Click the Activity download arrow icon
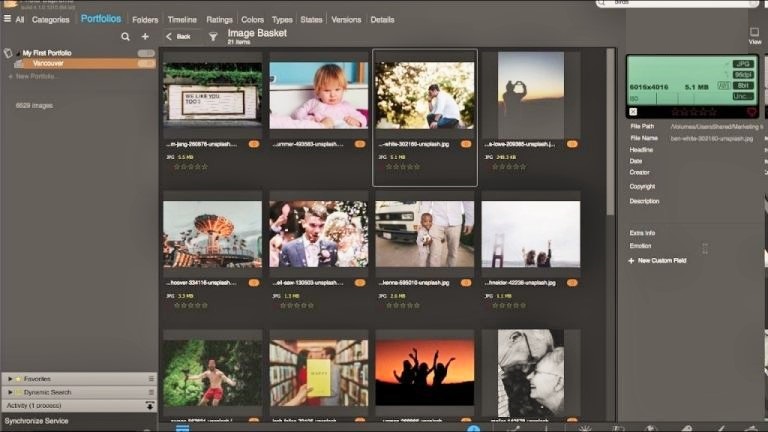Image resolution: width=768 pixels, height=432 pixels. [x=149, y=406]
